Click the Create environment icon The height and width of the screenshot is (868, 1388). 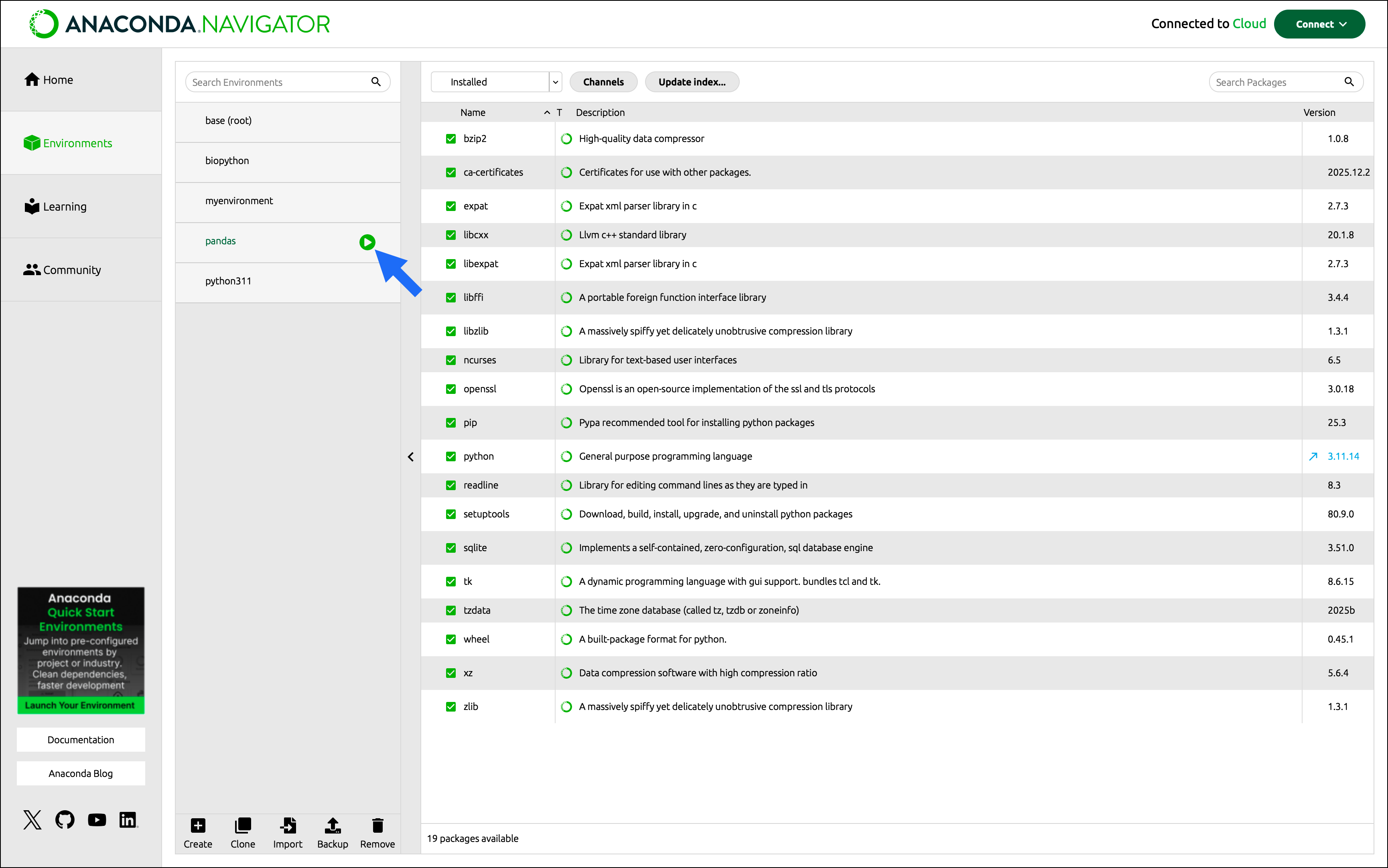click(197, 825)
